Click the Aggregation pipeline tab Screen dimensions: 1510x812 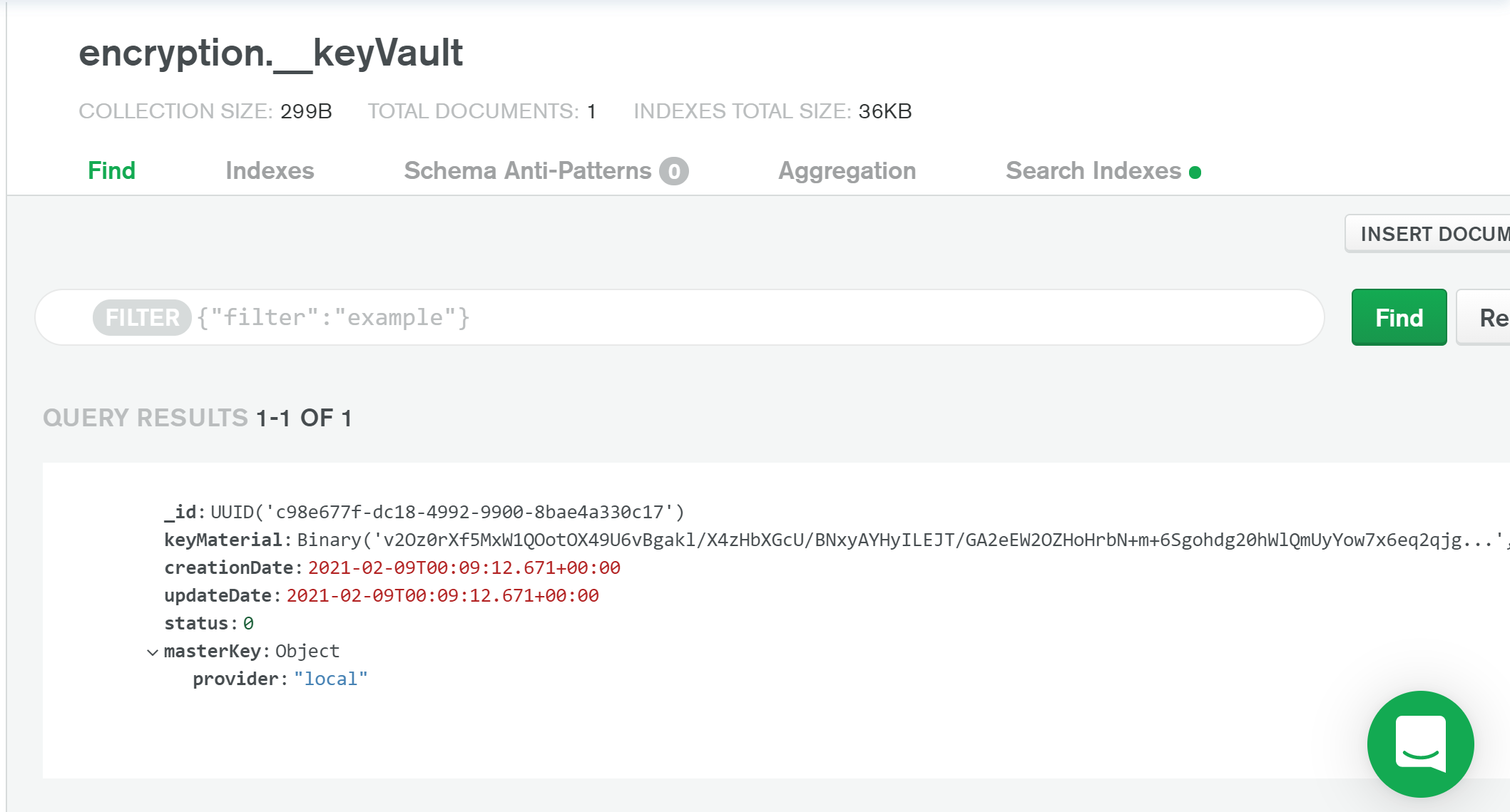tap(847, 170)
